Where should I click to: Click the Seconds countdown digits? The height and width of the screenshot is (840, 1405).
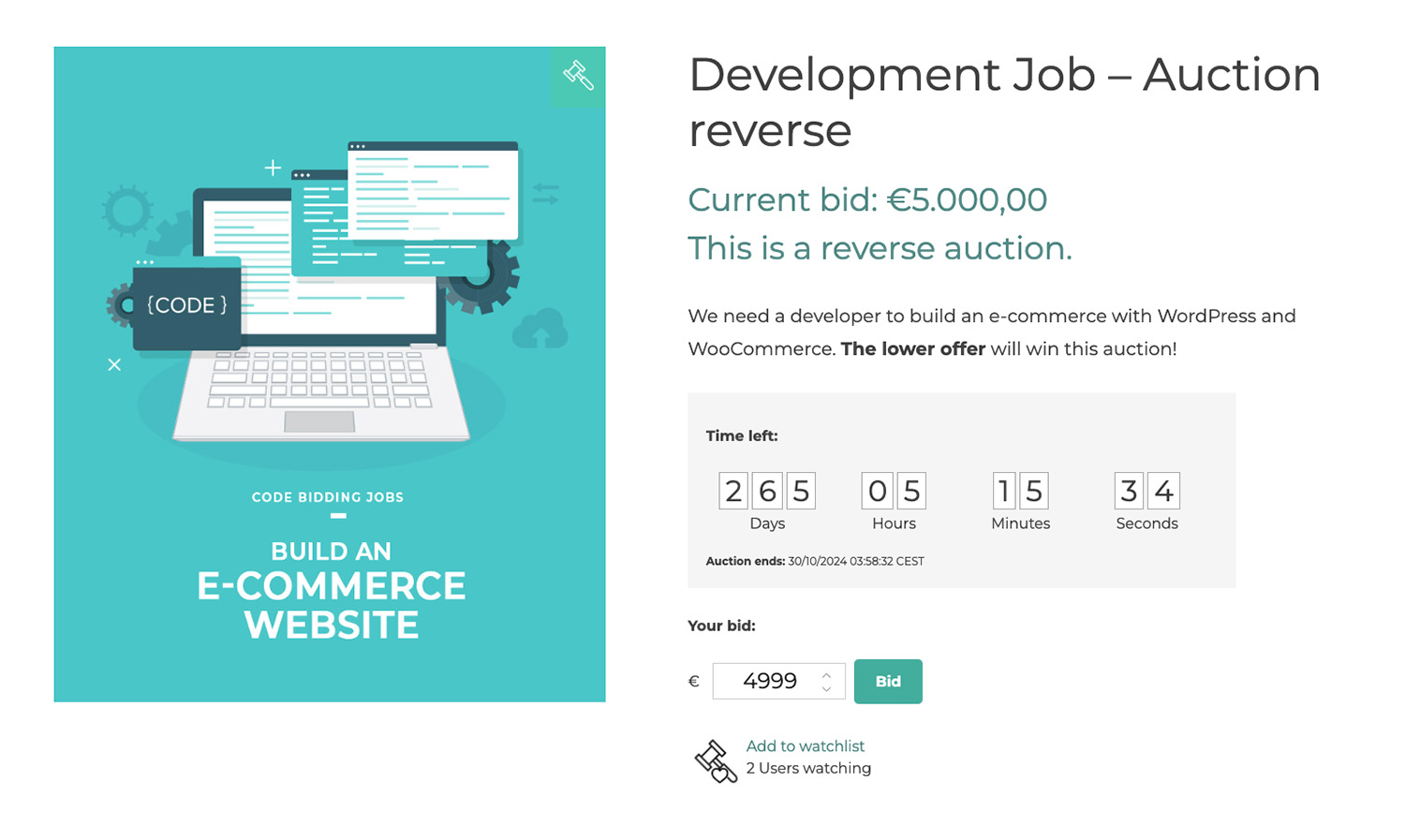[x=1146, y=491]
